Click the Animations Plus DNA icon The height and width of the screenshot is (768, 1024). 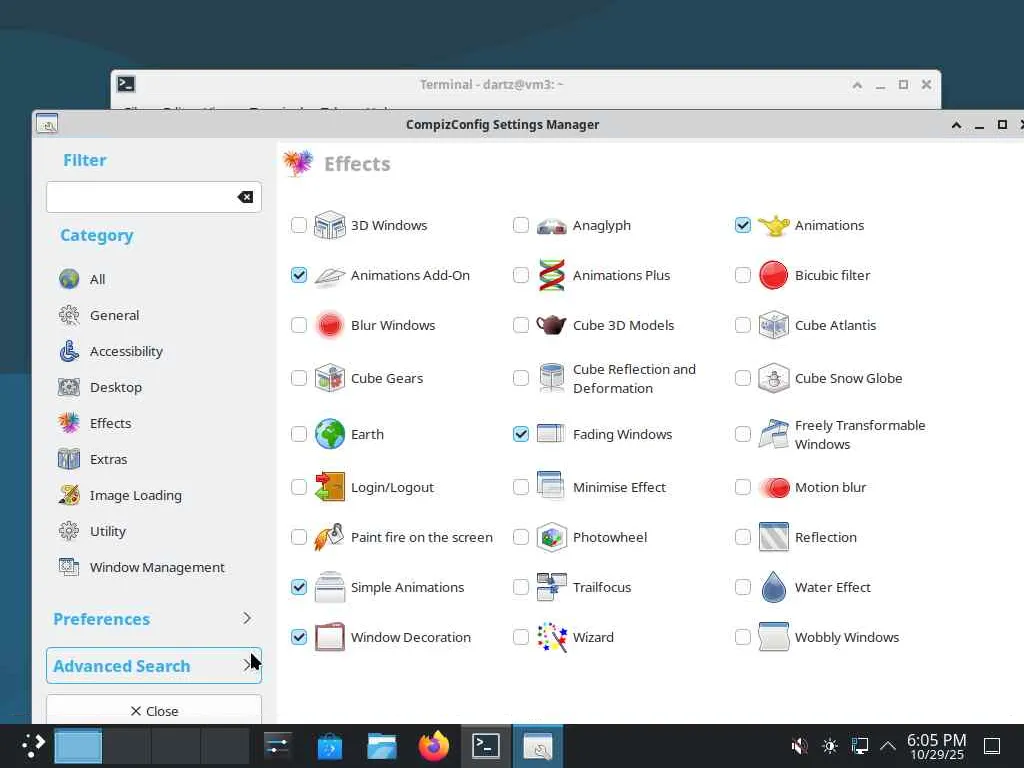tap(551, 276)
